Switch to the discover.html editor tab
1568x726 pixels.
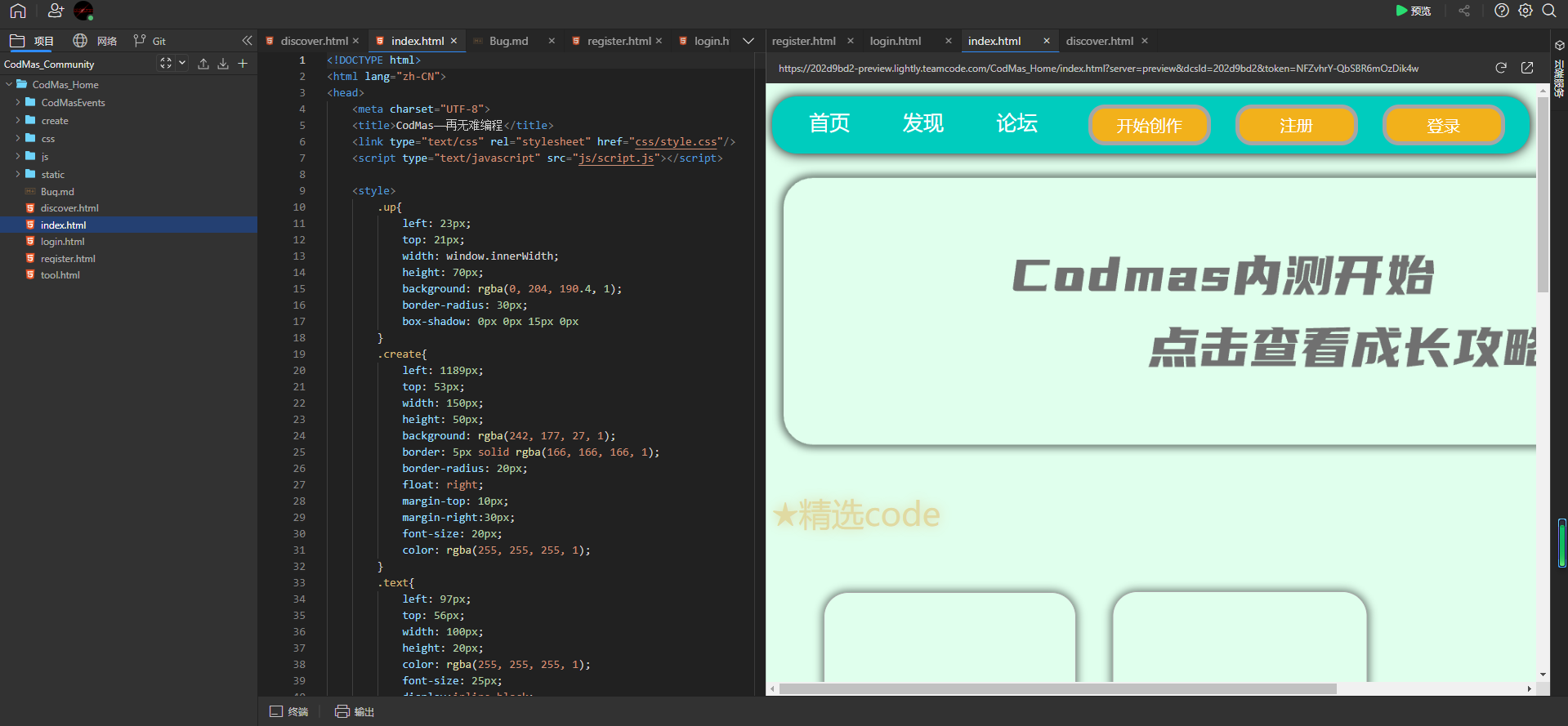click(314, 41)
